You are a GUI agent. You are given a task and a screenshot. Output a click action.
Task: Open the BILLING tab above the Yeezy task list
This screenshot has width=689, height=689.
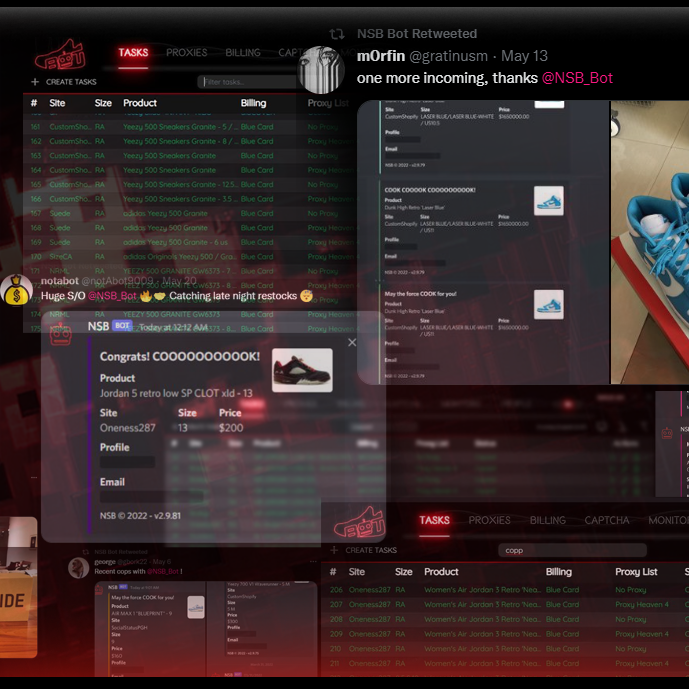pos(242,53)
